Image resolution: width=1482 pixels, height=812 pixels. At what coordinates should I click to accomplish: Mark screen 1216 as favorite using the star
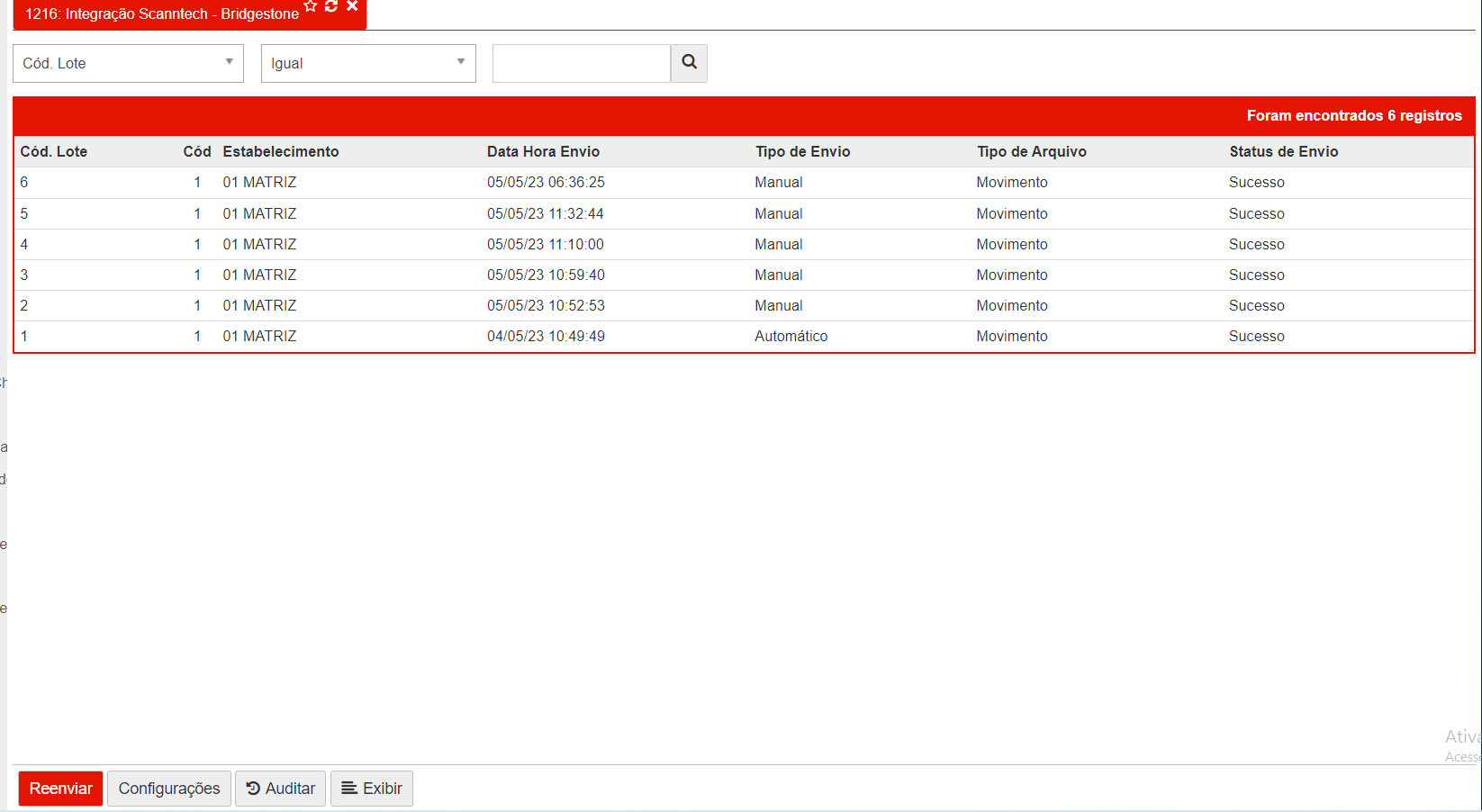(311, 7)
